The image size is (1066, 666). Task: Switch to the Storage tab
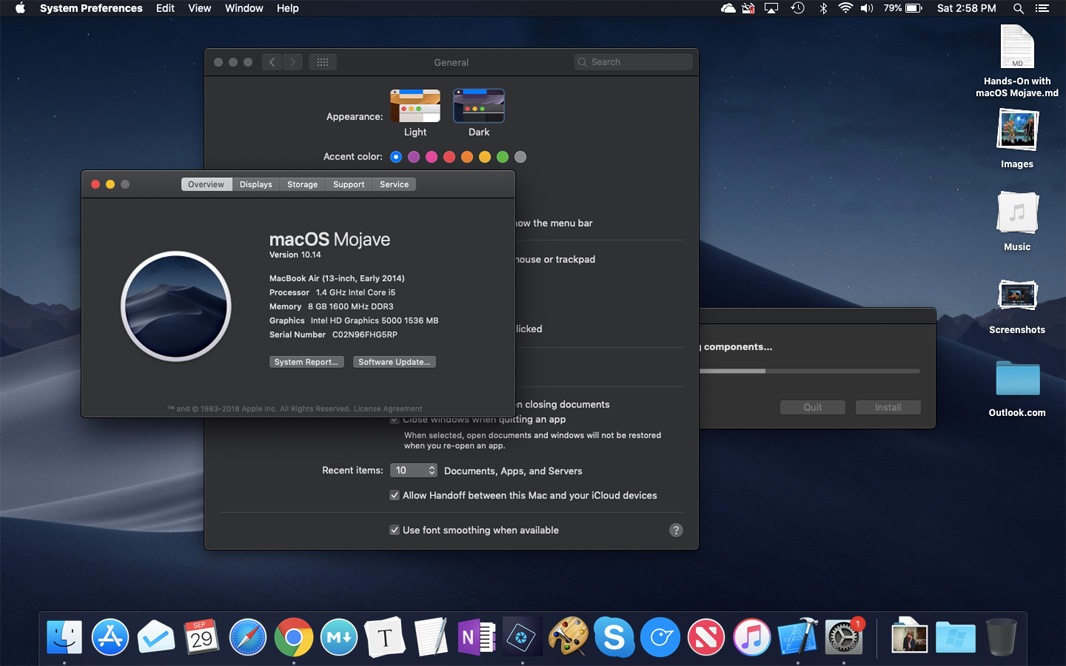coord(302,184)
